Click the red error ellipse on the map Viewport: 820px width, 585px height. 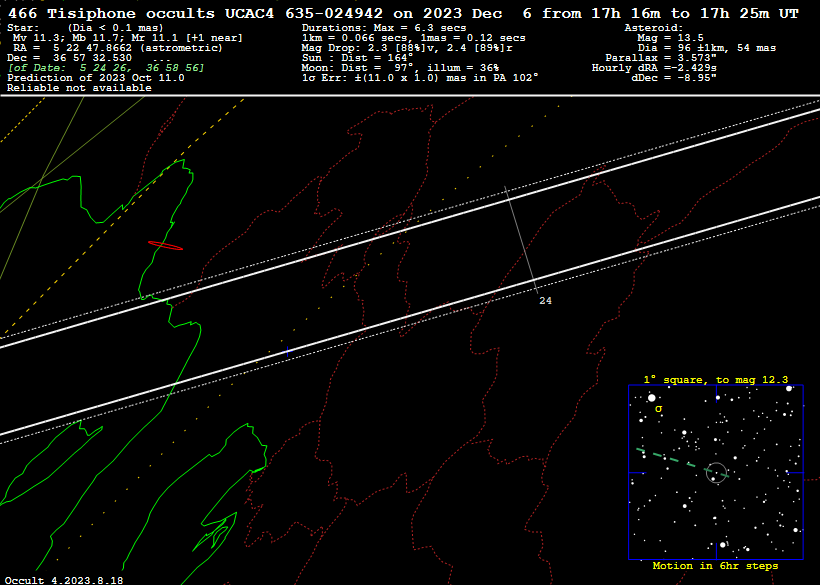pos(166,245)
